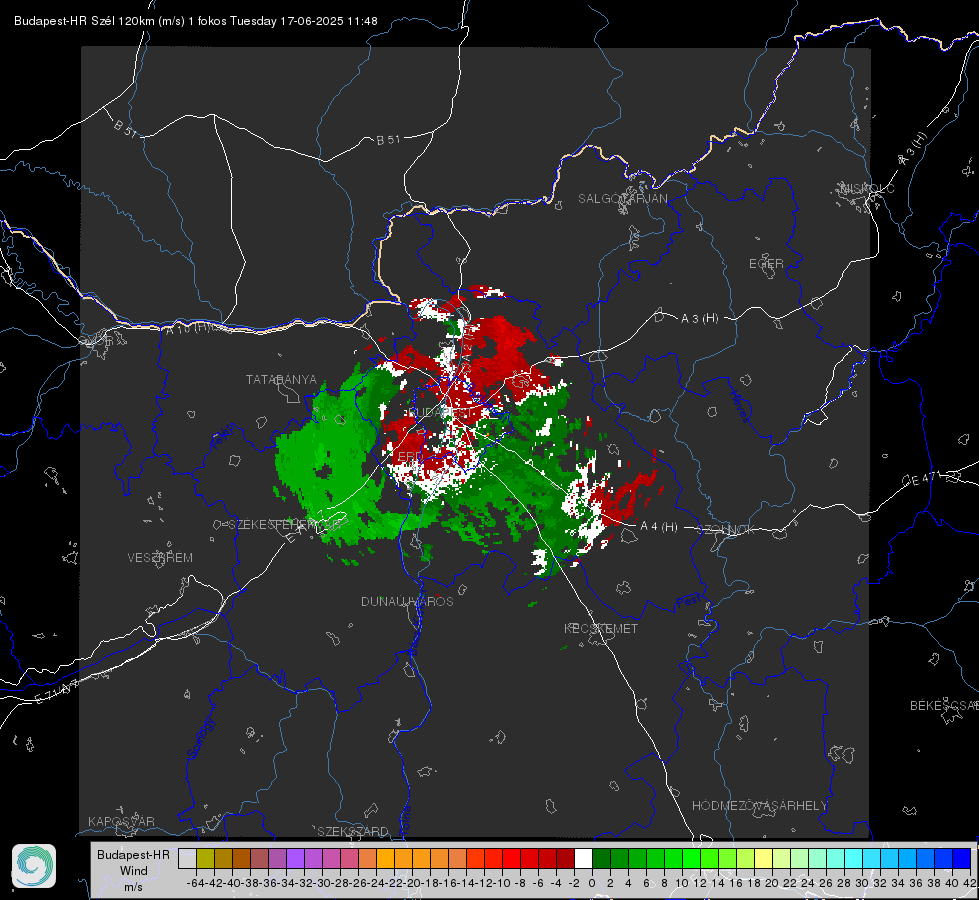This screenshot has width=979, height=900.
Task: Pick the orange swatch between -24 and -22
Action: tap(385, 858)
